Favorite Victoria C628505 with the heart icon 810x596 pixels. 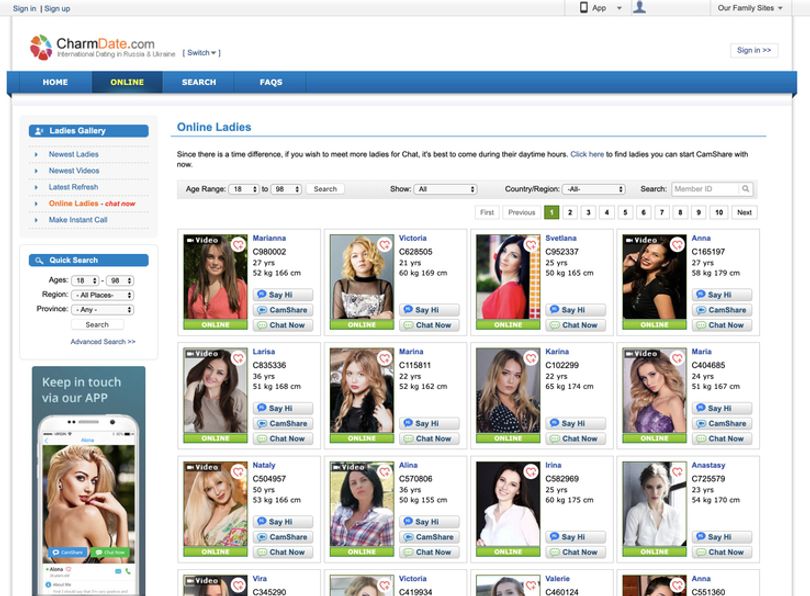tap(384, 244)
